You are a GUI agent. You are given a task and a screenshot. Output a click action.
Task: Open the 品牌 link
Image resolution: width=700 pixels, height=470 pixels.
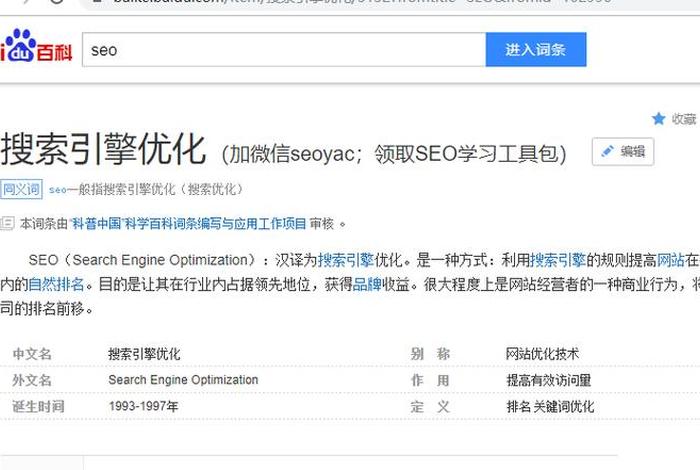[367, 284]
